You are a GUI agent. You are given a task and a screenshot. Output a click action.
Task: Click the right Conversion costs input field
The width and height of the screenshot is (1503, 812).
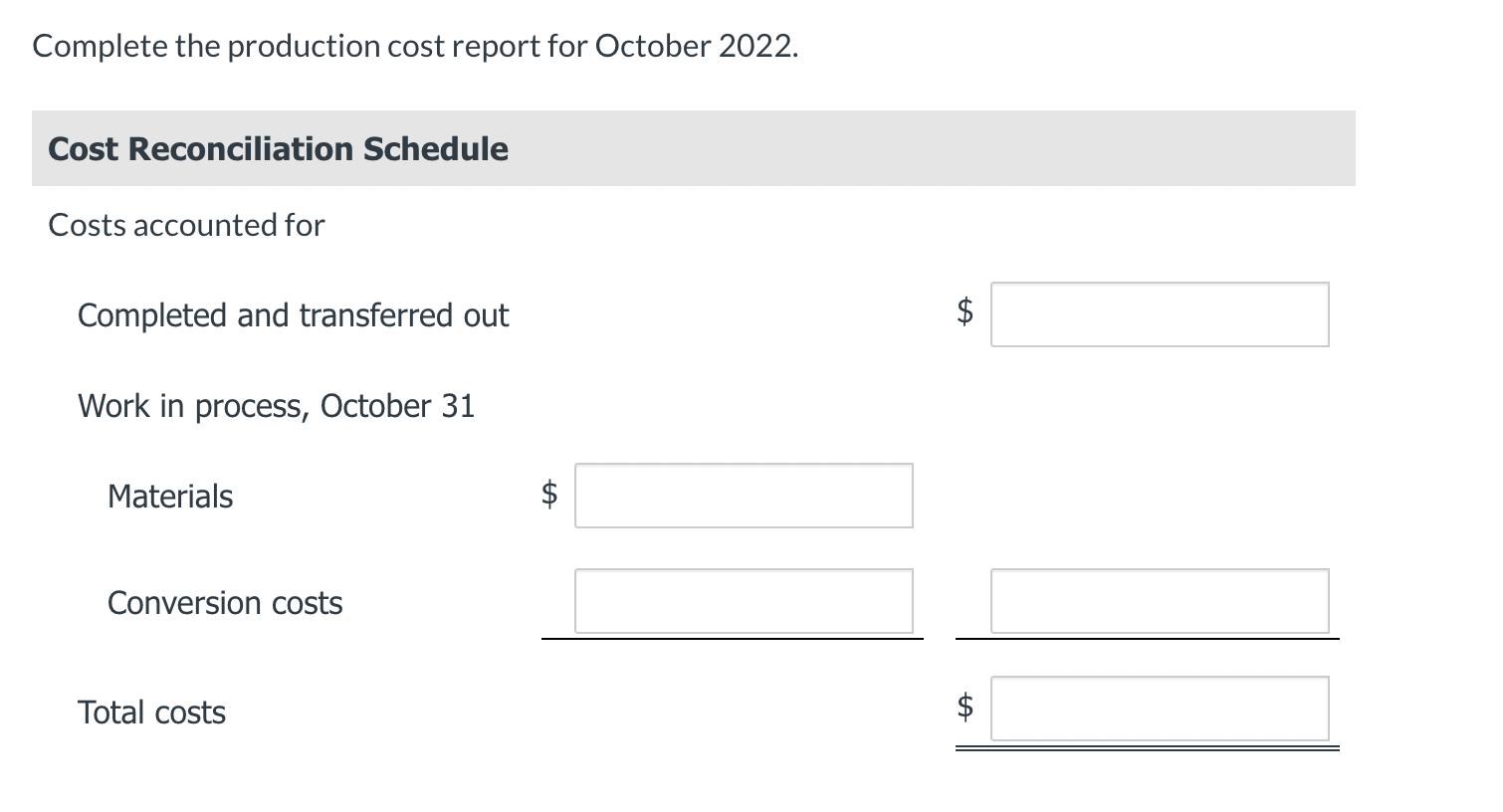(x=1160, y=601)
